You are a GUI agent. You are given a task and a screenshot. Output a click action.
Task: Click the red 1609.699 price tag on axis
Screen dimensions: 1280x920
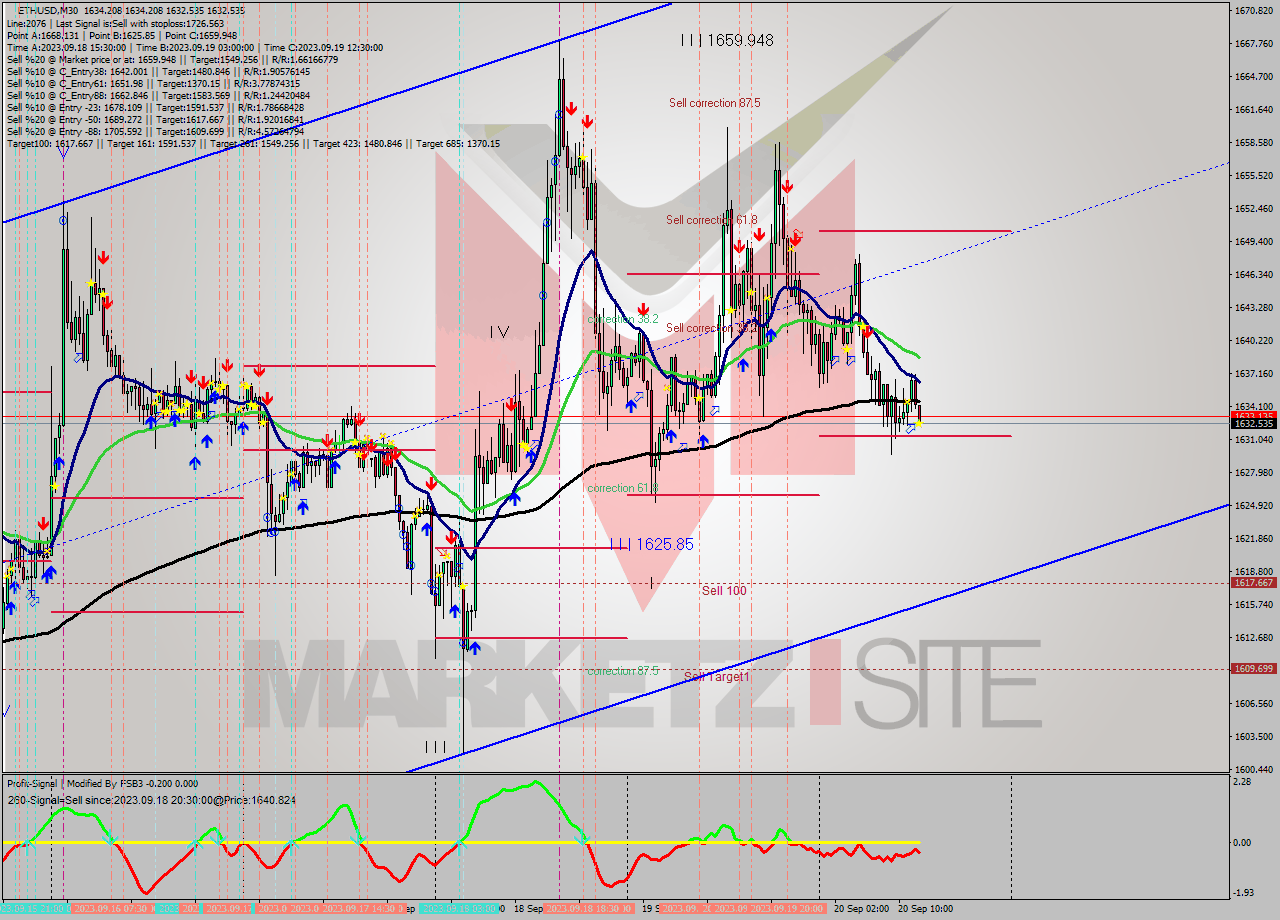tap(1253, 668)
